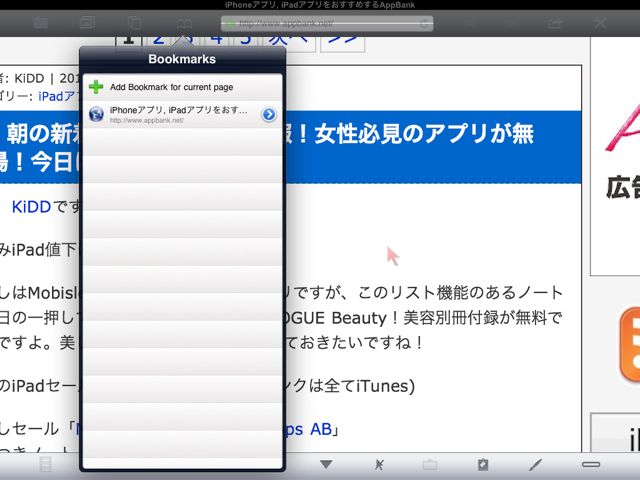Tap the share icon in the top toolbar

tap(554, 23)
